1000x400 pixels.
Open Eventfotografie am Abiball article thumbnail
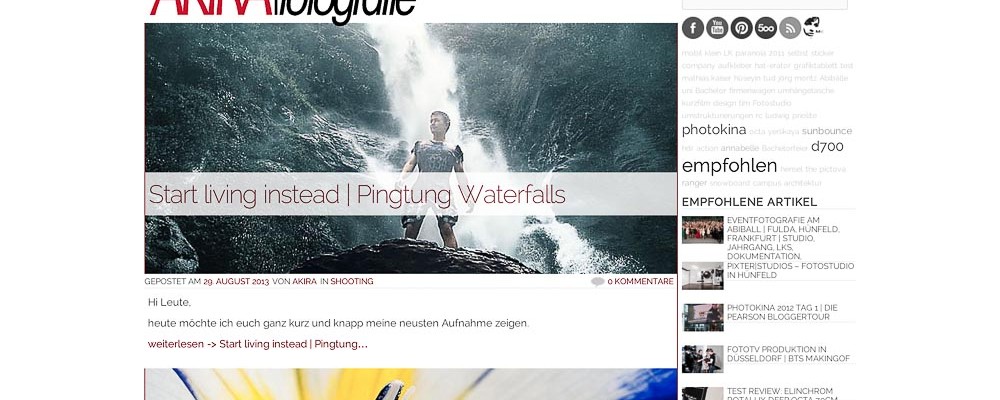click(702, 230)
